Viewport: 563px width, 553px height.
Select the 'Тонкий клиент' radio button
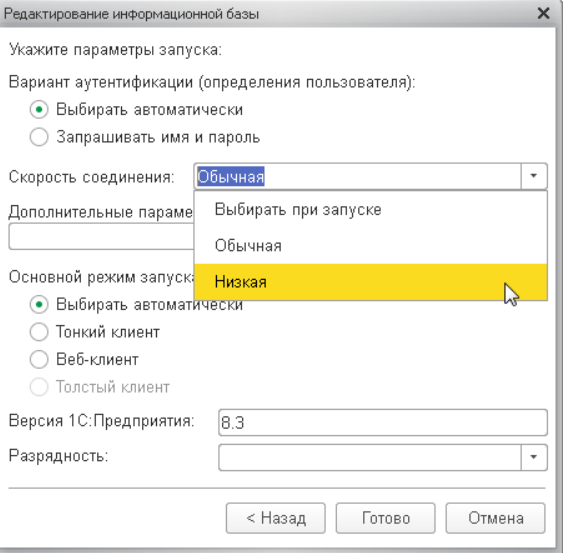click(x=39, y=332)
